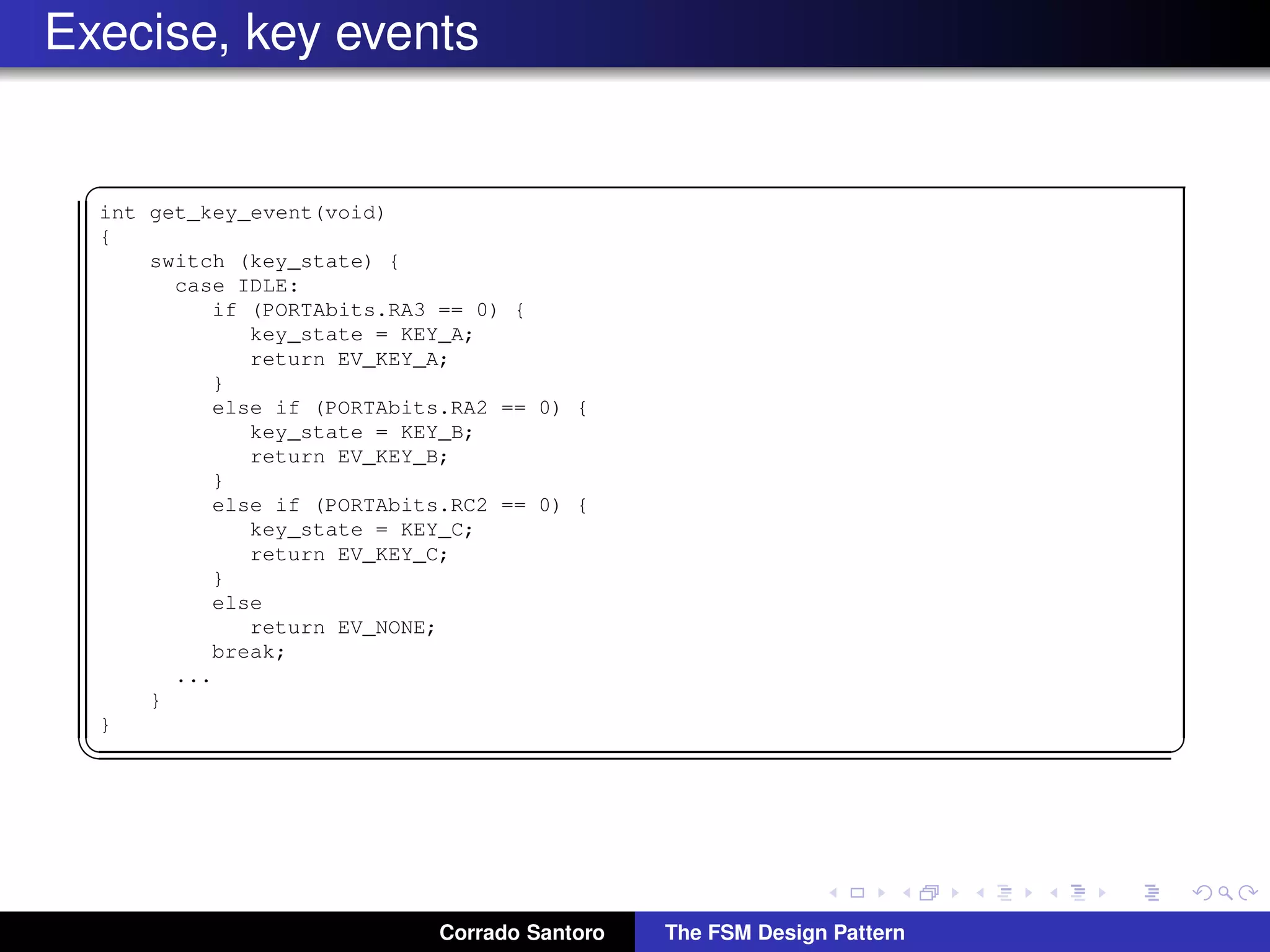Image resolution: width=1270 pixels, height=952 pixels.
Task: Click the magnifier search icon
Action: pos(1225,893)
